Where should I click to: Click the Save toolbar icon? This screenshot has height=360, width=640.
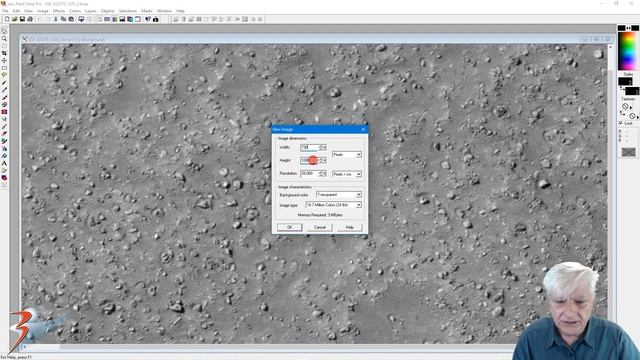[22, 19]
